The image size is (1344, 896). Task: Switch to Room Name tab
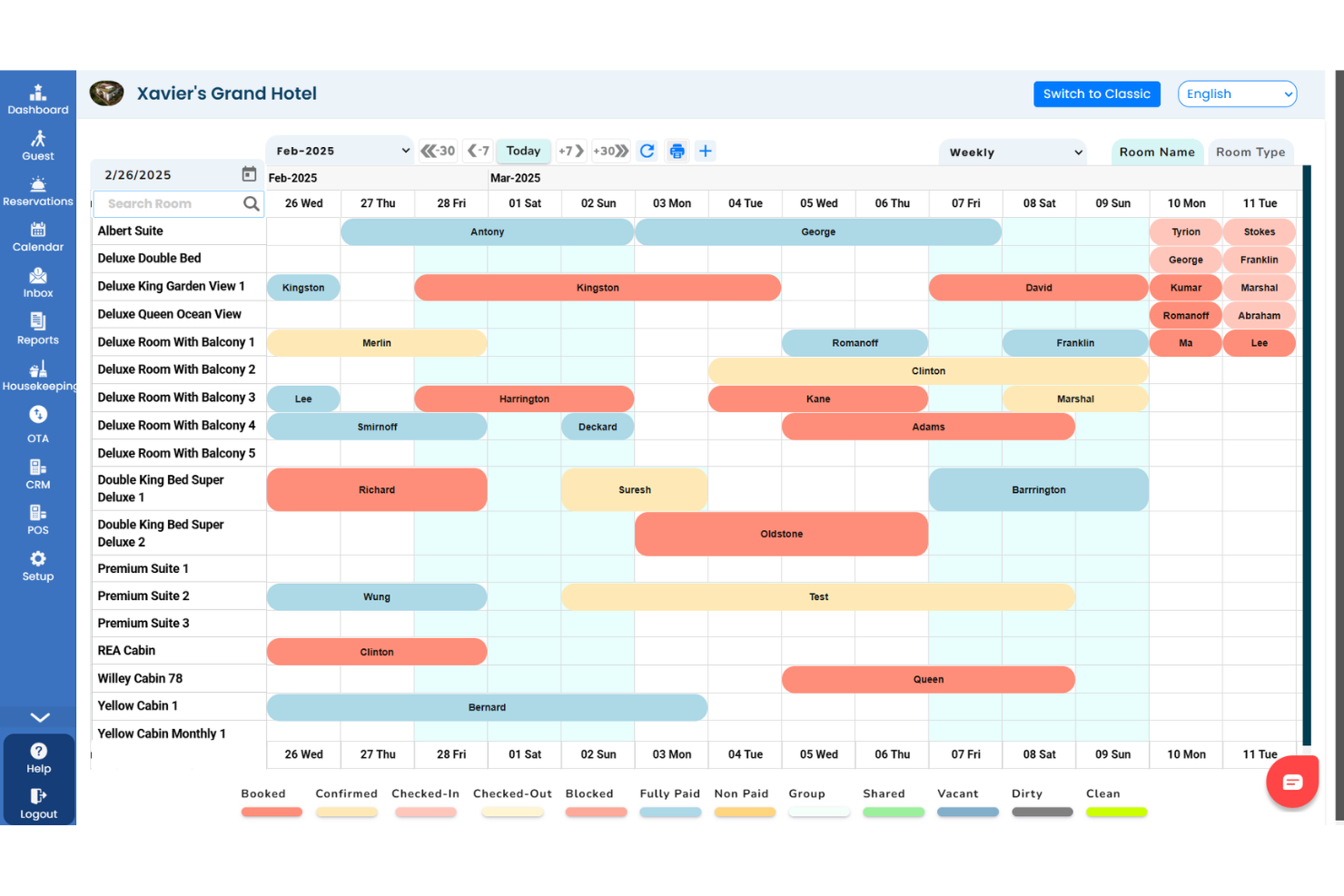click(1157, 153)
